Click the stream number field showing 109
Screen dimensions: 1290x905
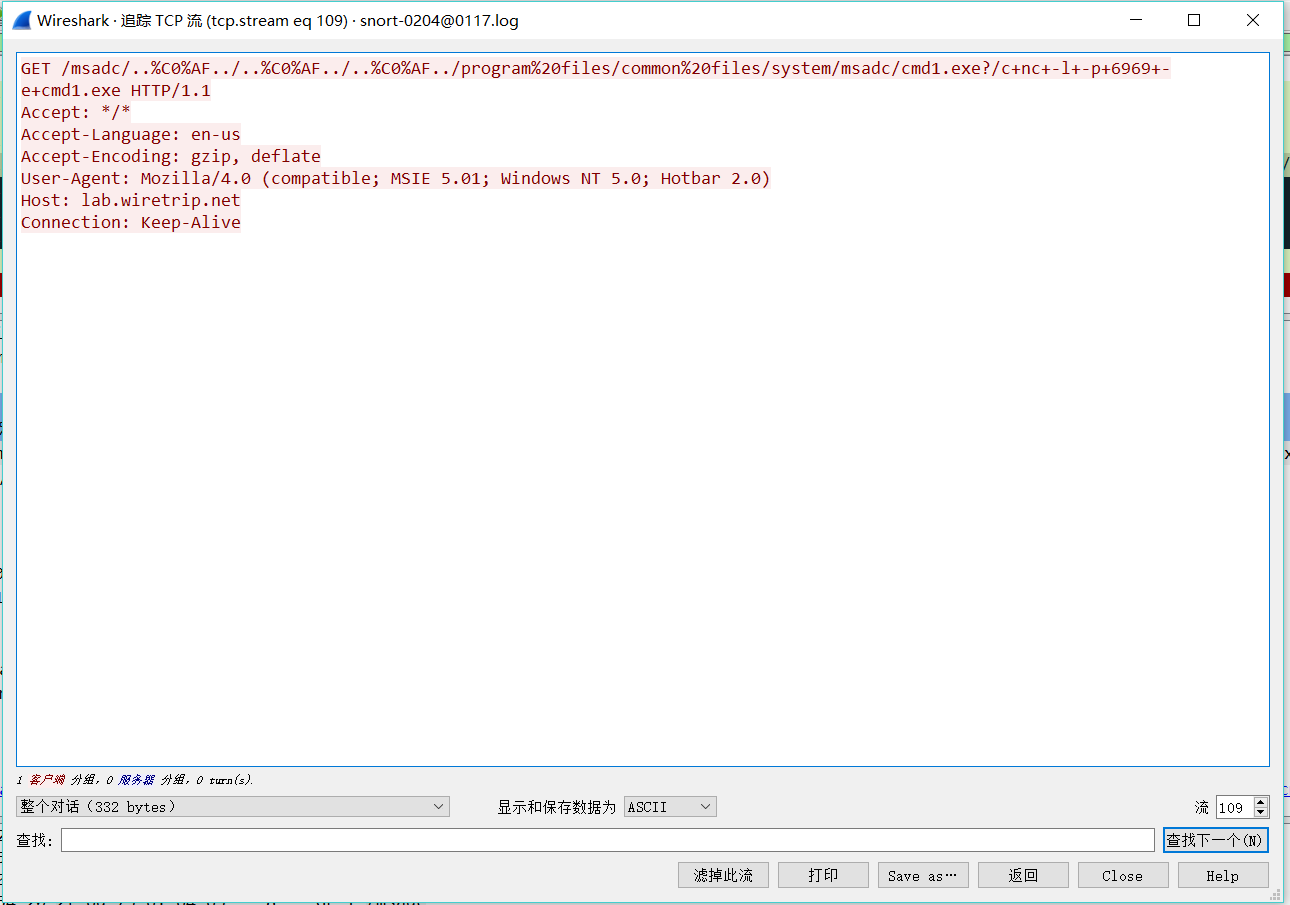1234,807
